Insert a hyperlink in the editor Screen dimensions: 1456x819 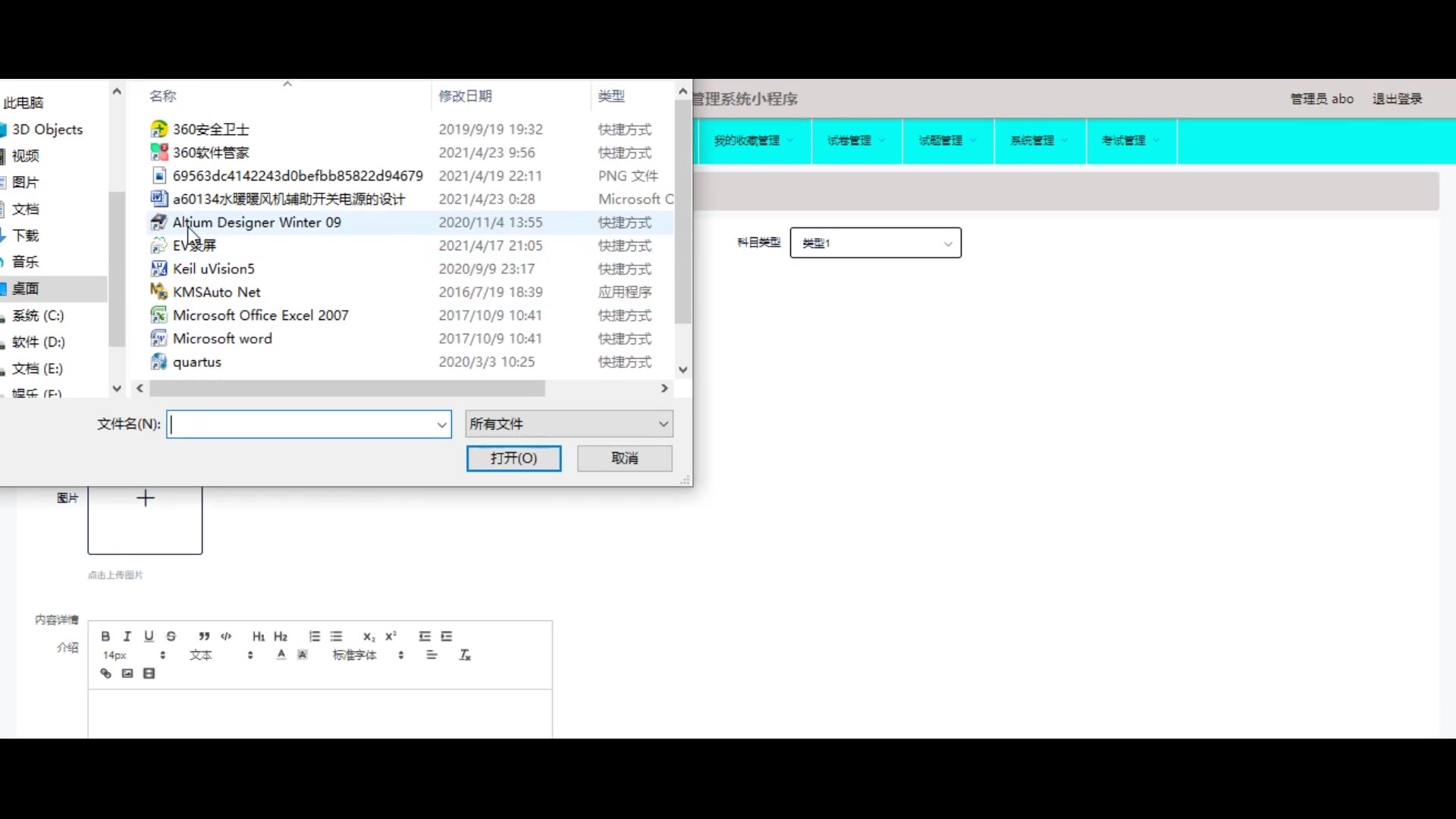pyautogui.click(x=105, y=673)
